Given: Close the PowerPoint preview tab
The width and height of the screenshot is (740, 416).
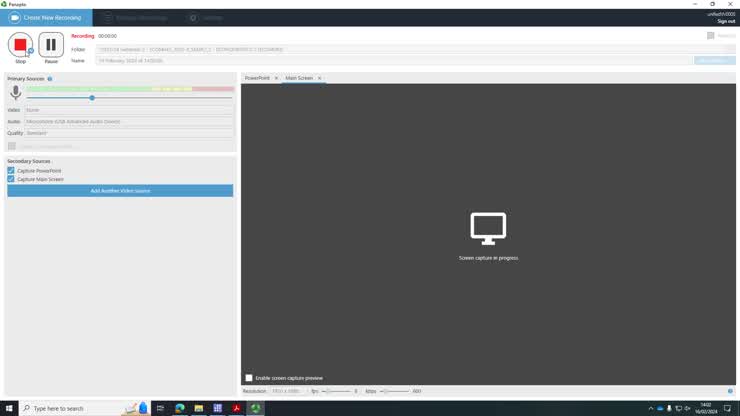Looking at the screenshot, I should pos(276,78).
